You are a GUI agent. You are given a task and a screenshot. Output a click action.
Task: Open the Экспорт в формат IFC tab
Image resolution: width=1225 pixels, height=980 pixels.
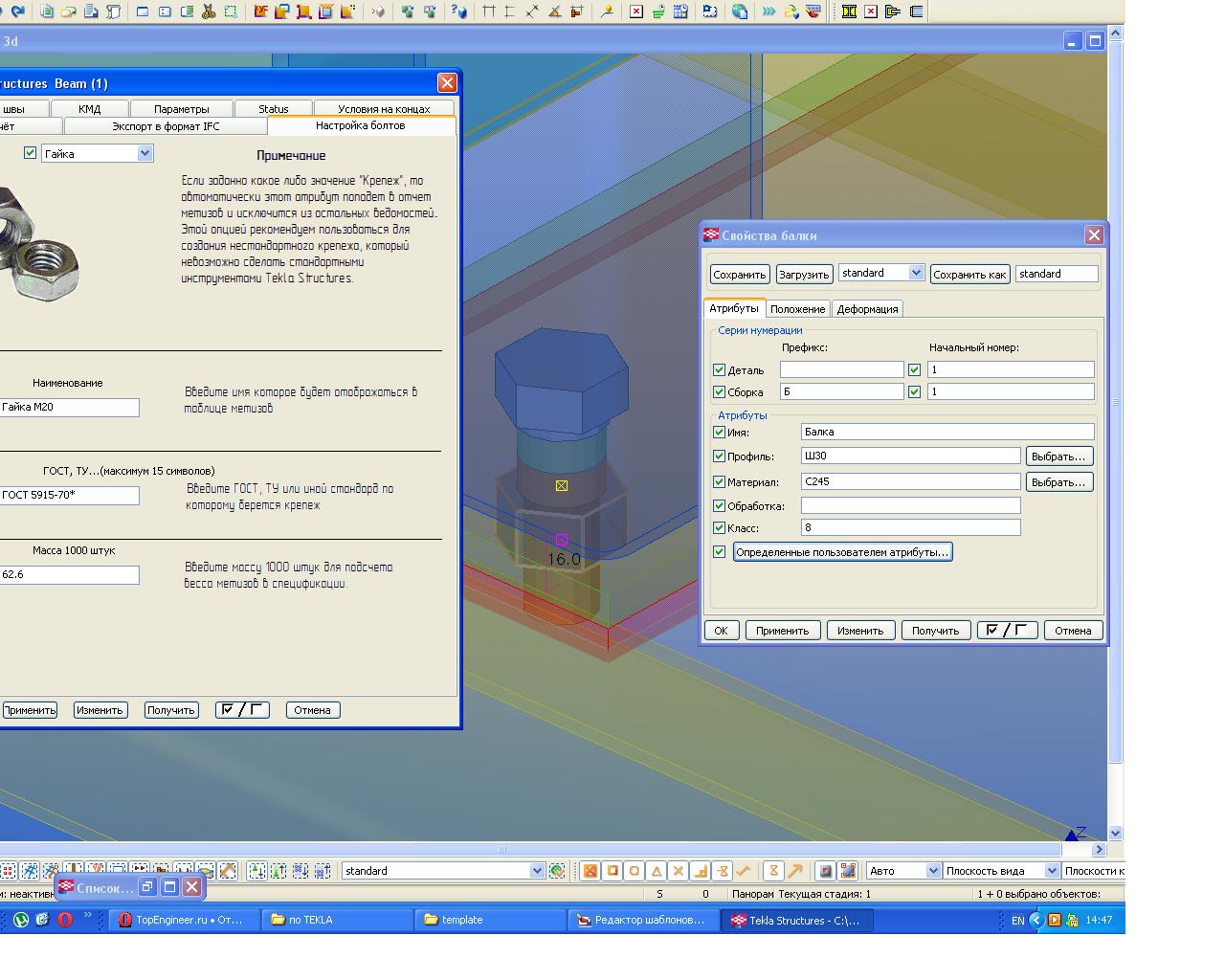166,126
